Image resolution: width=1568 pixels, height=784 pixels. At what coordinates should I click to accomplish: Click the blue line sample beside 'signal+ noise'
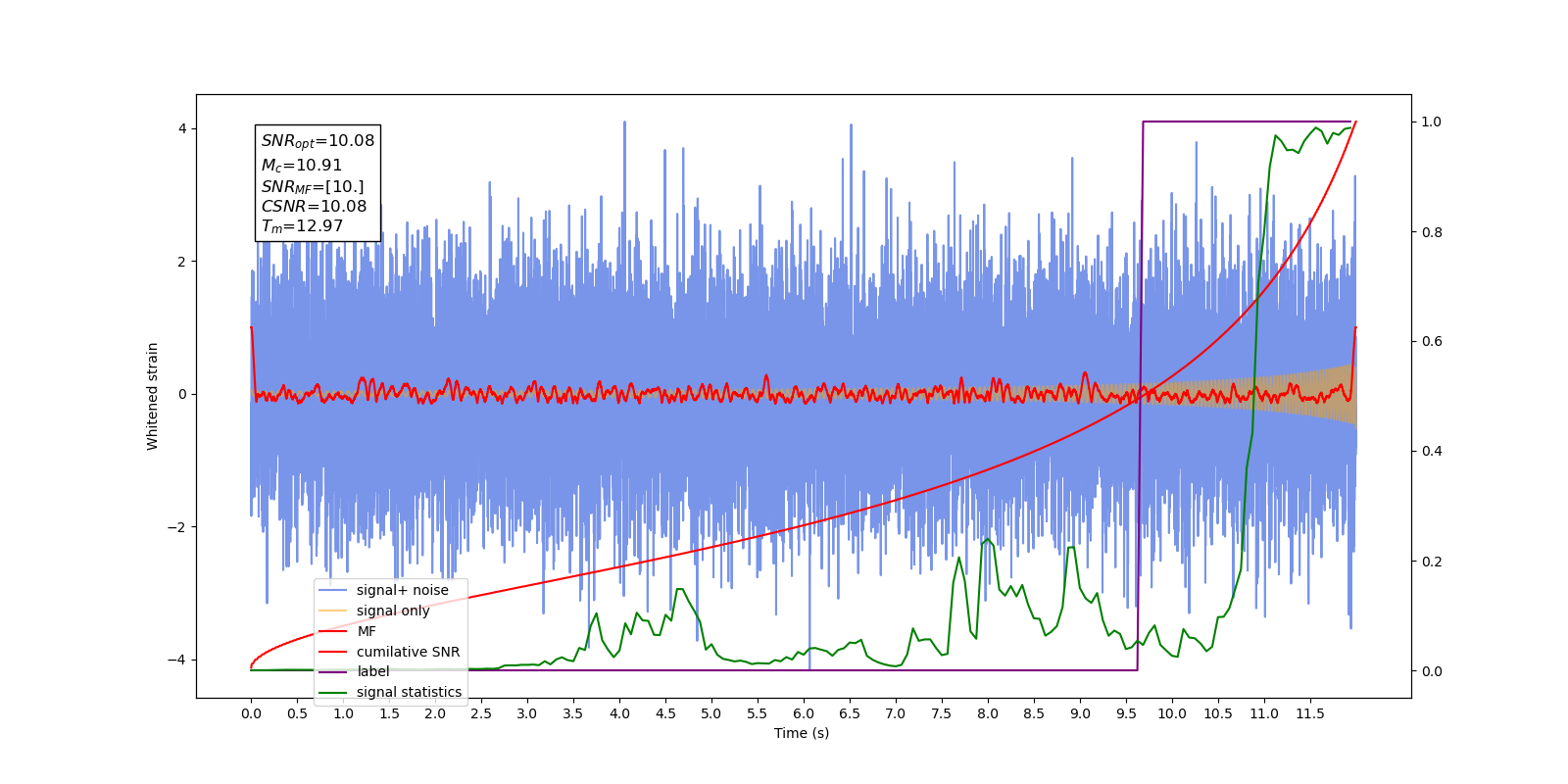point(333,590)
